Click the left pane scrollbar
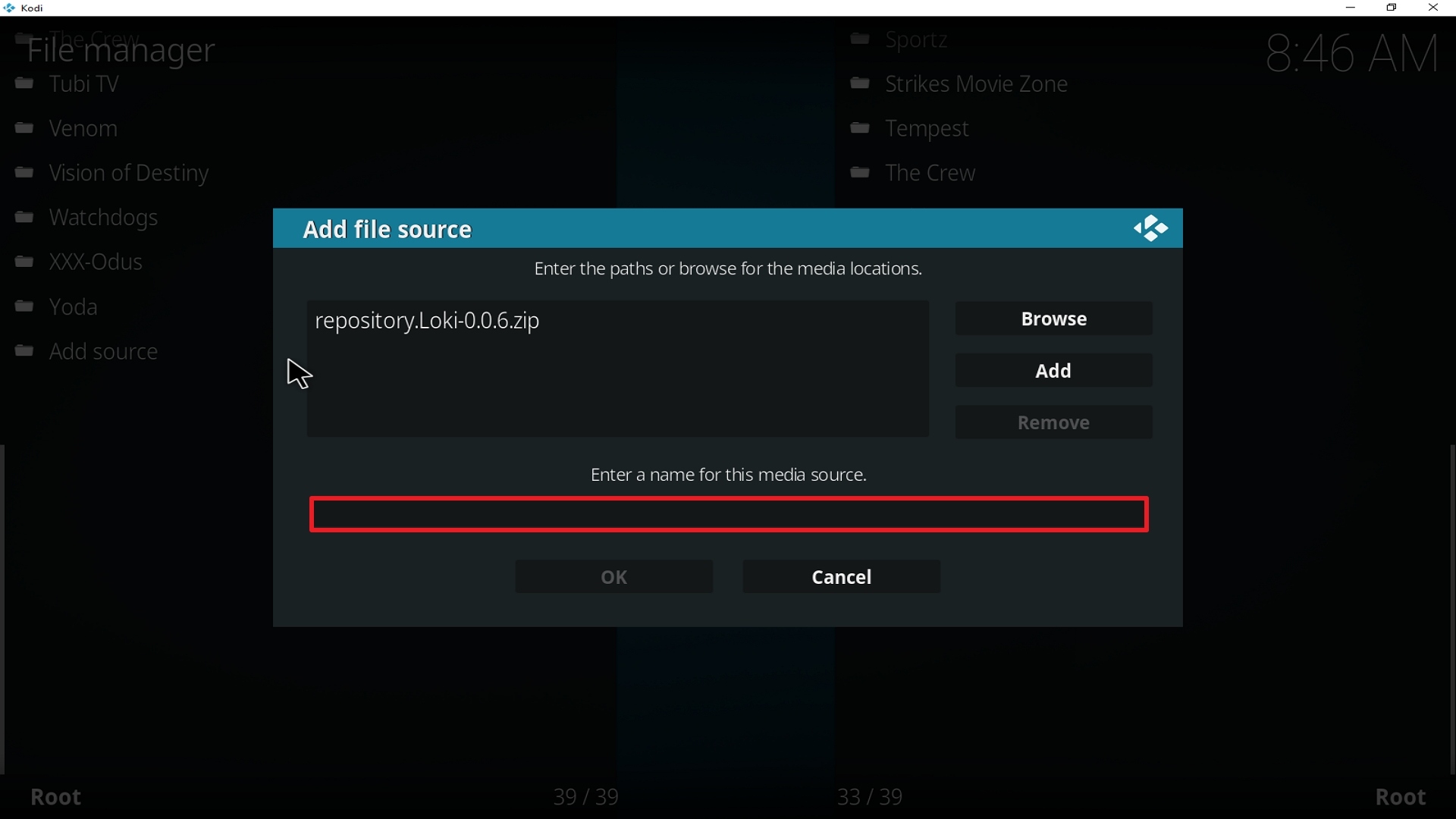 pos(2,609)
